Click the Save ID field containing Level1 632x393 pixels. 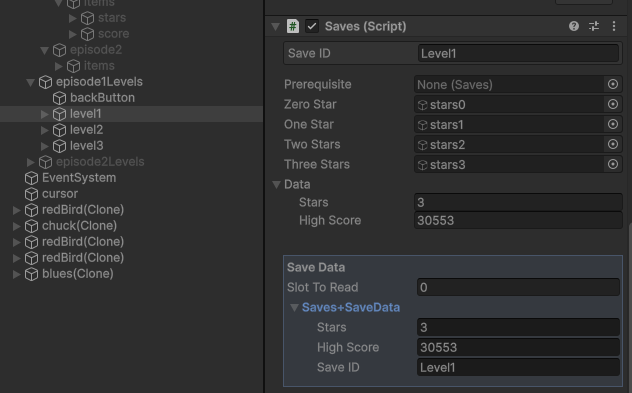518,53
